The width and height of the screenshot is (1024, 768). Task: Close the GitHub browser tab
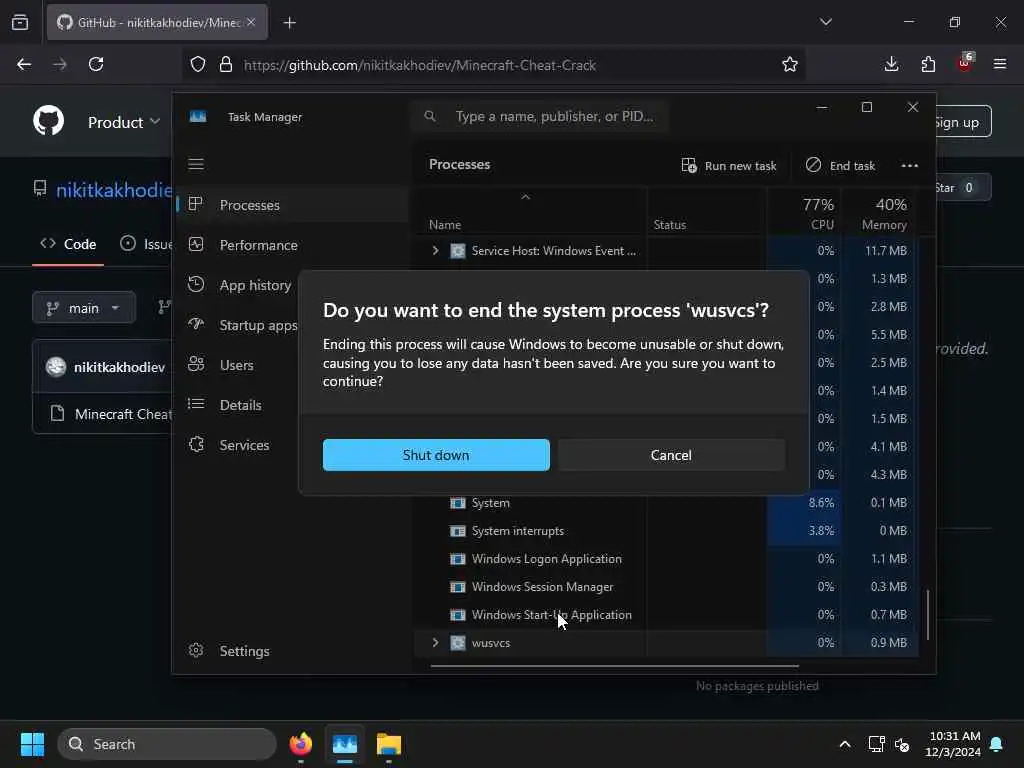(x=251, y=22)
